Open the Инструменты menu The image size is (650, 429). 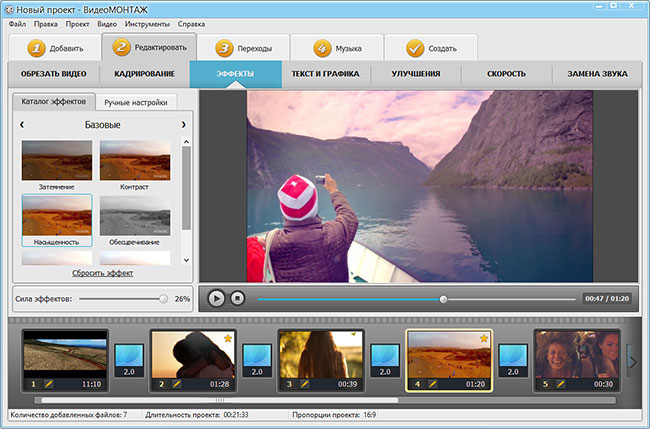[147, 24]
